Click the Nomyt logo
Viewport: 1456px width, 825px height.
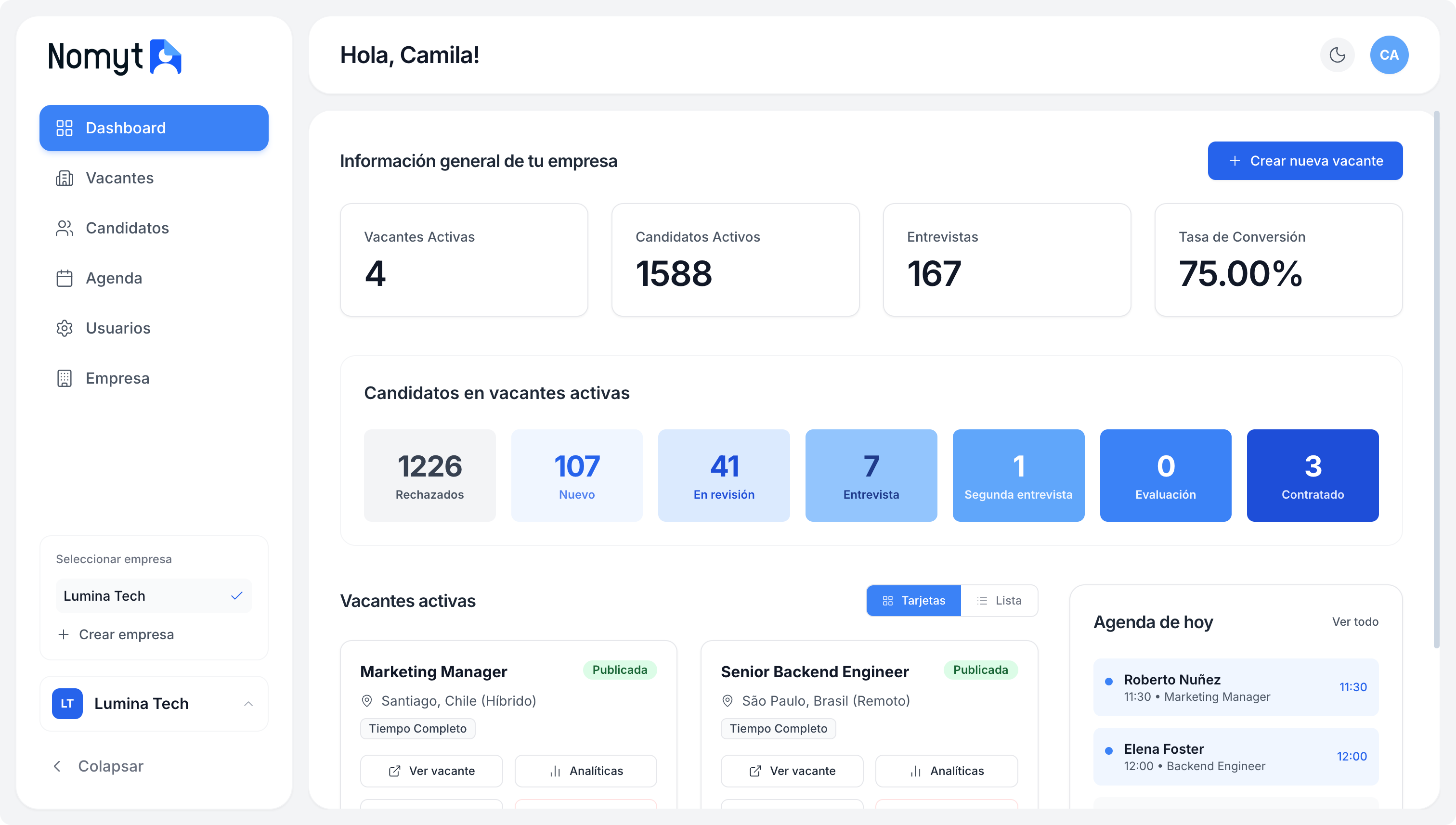point(114,57)
